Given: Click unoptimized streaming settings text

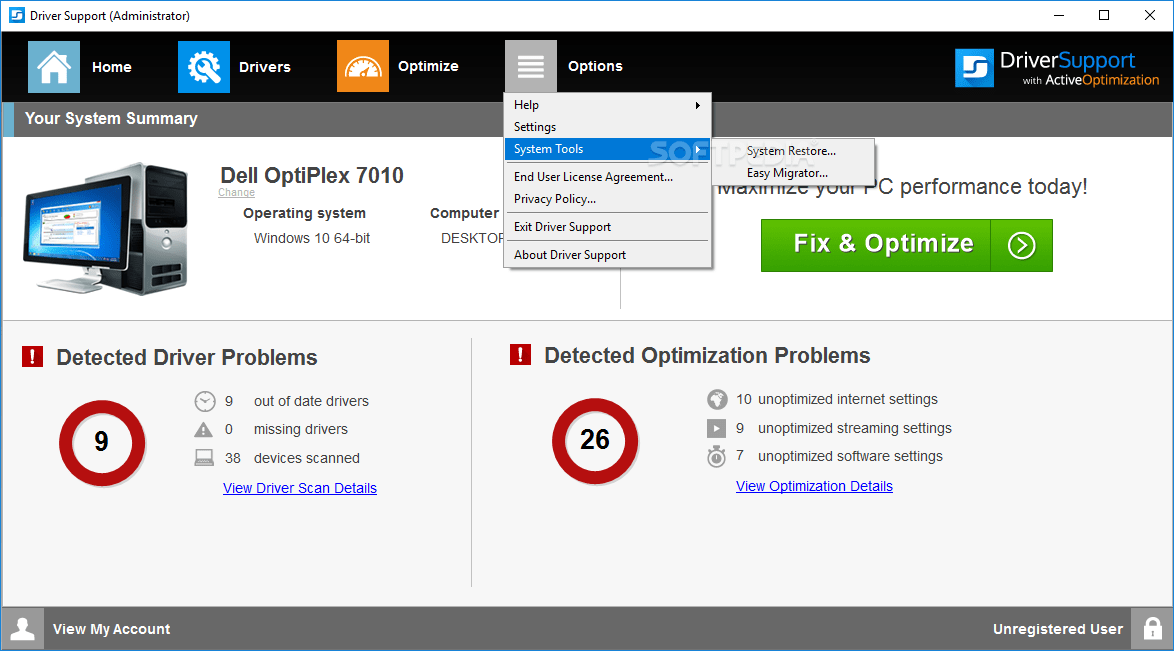Looking at the screenshot, I should pyautogui.click(x=855, y=429).
